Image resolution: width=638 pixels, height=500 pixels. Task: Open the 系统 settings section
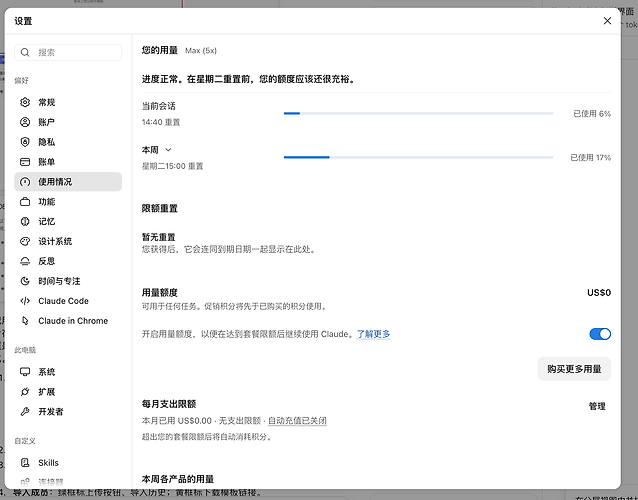tap(68, 372)
